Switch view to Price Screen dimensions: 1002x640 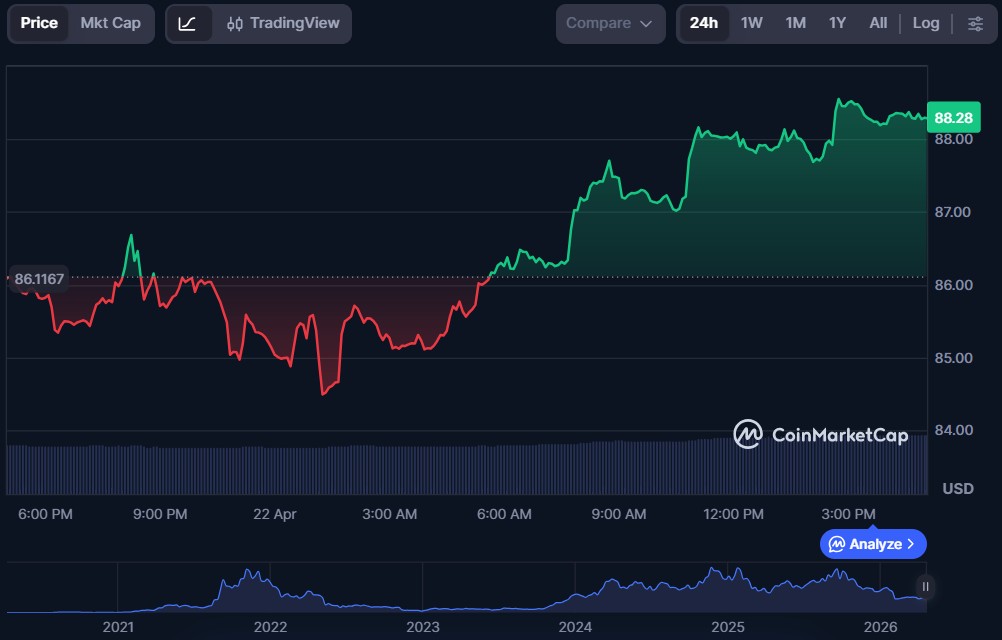click(x=39, y=23)
